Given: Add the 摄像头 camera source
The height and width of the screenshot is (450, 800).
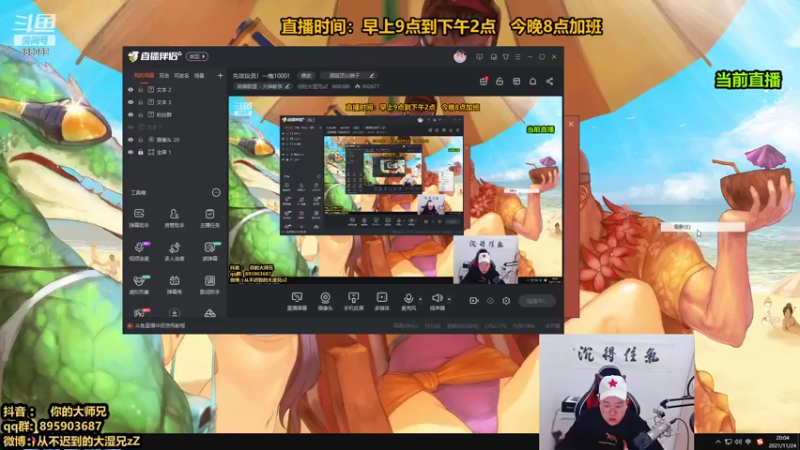Looking at the screenshot, I should pos(325,301).
